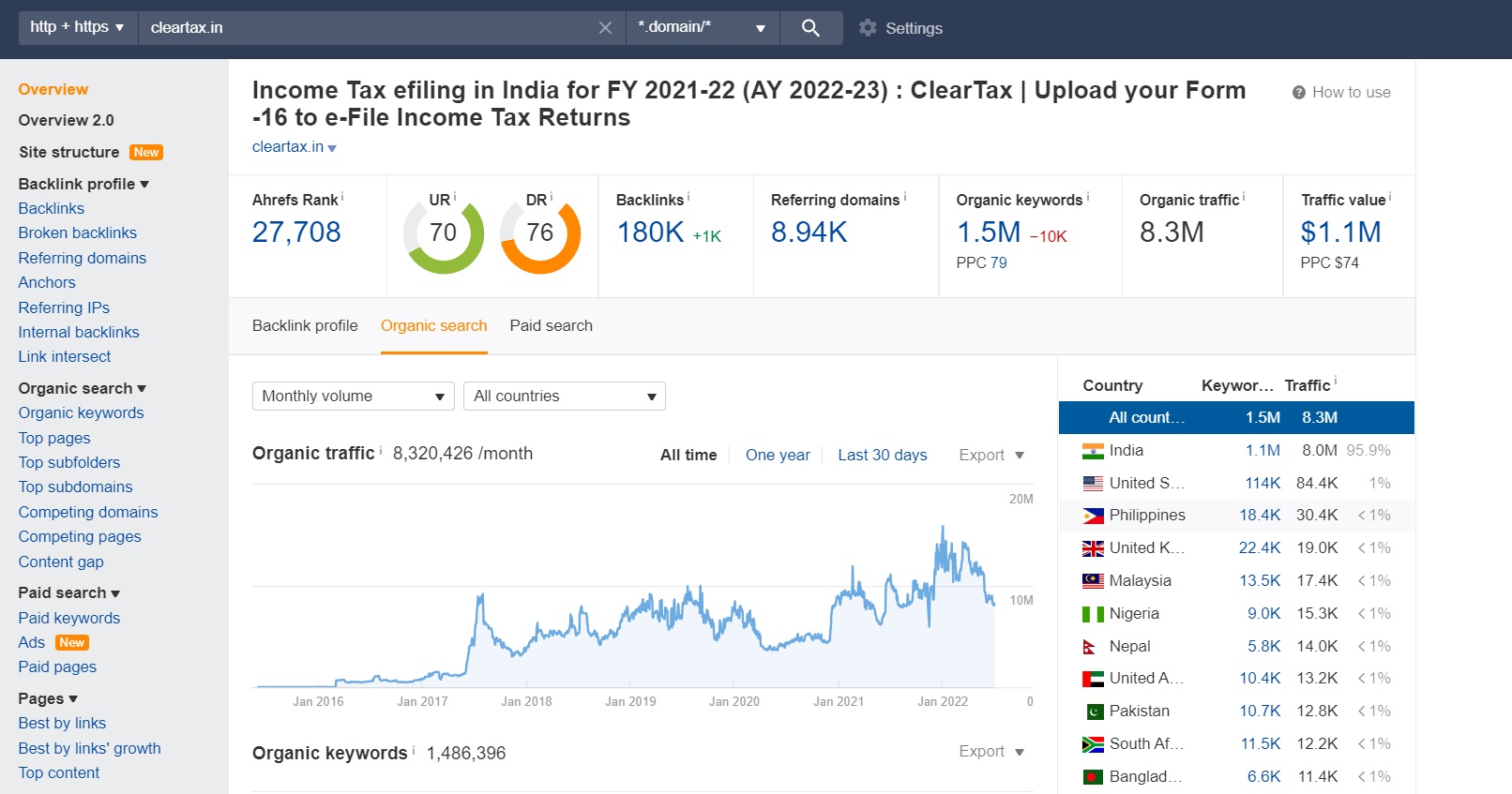Open Site structure in the sidebar
This screenshot has height=794, width=1512.
pyautogui.click(x=69, y=152)
